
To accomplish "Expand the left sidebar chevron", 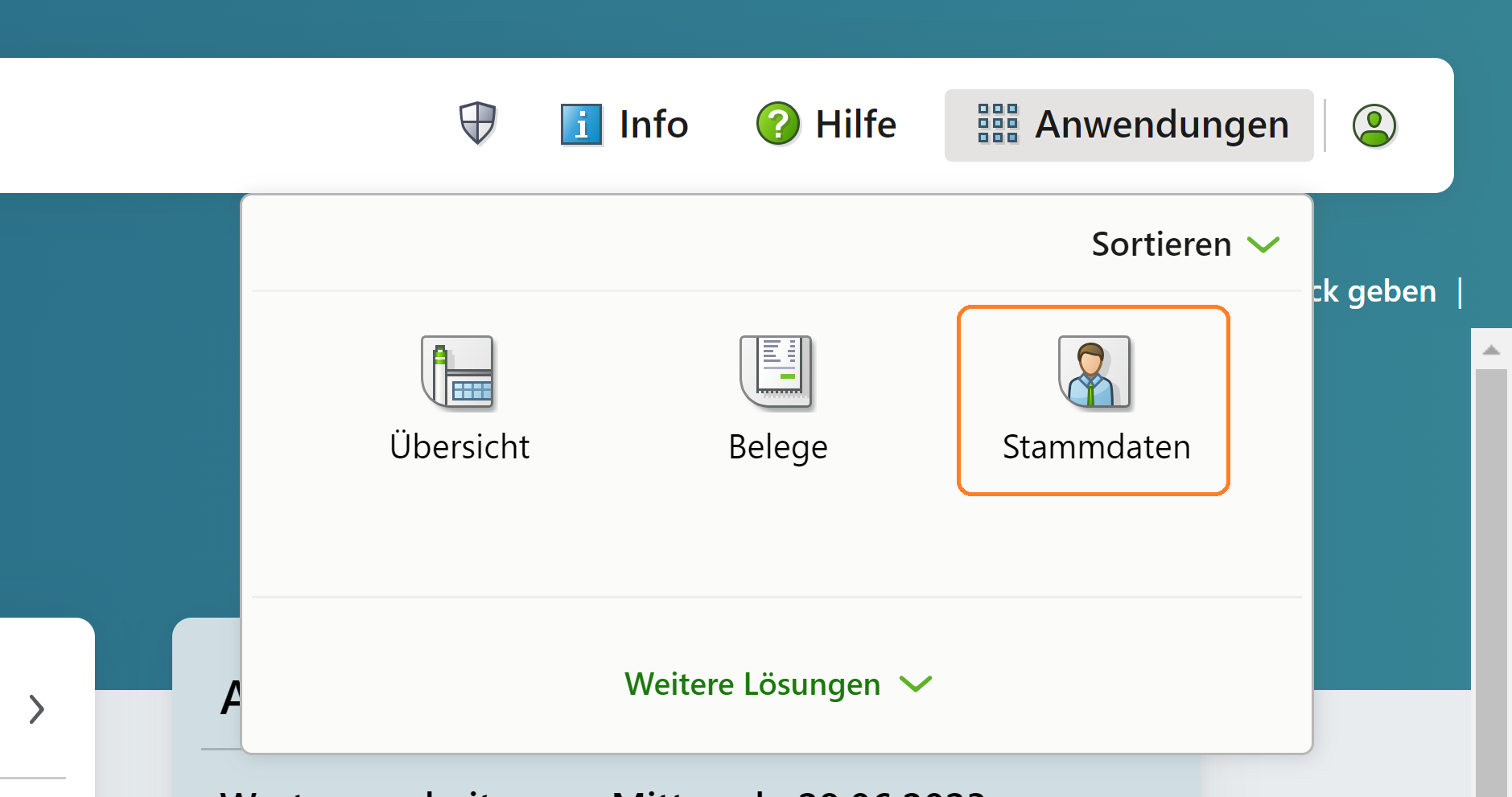I will tap(36, 709).
